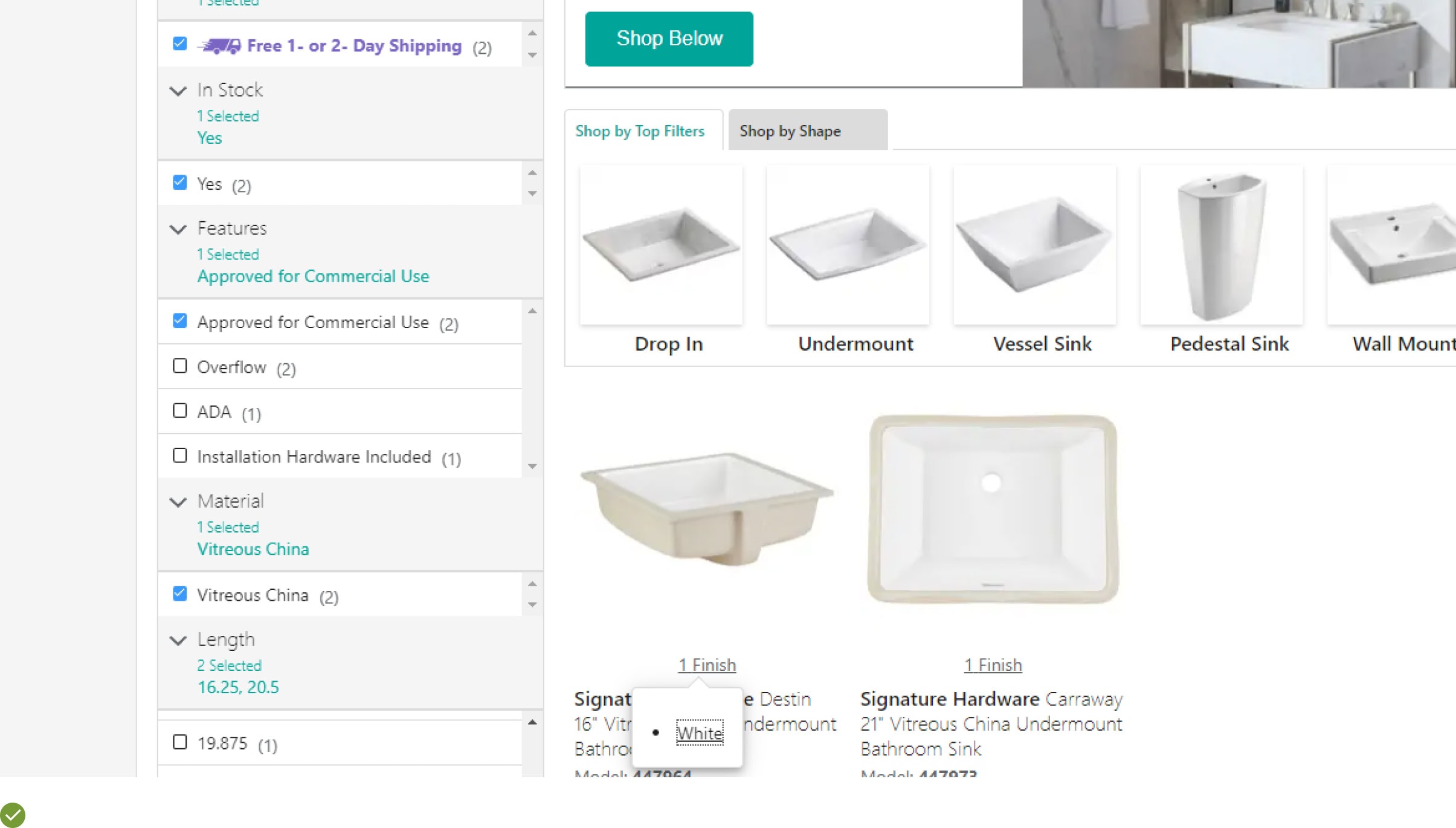The height and width of the screenshot is (828, 1456).
Task: Collapse the In Stock filter section
Action: click(x=178, y=91)
